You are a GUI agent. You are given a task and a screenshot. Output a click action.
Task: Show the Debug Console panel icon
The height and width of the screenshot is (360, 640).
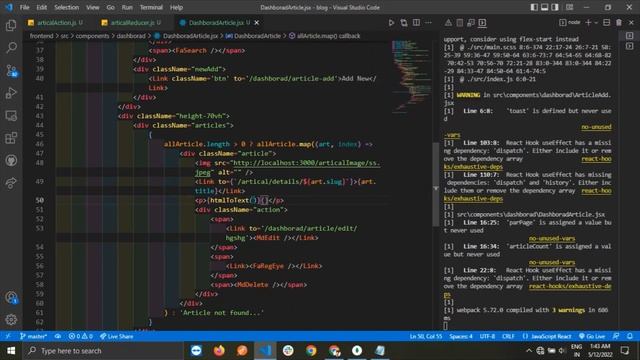(x=471, y=23)
